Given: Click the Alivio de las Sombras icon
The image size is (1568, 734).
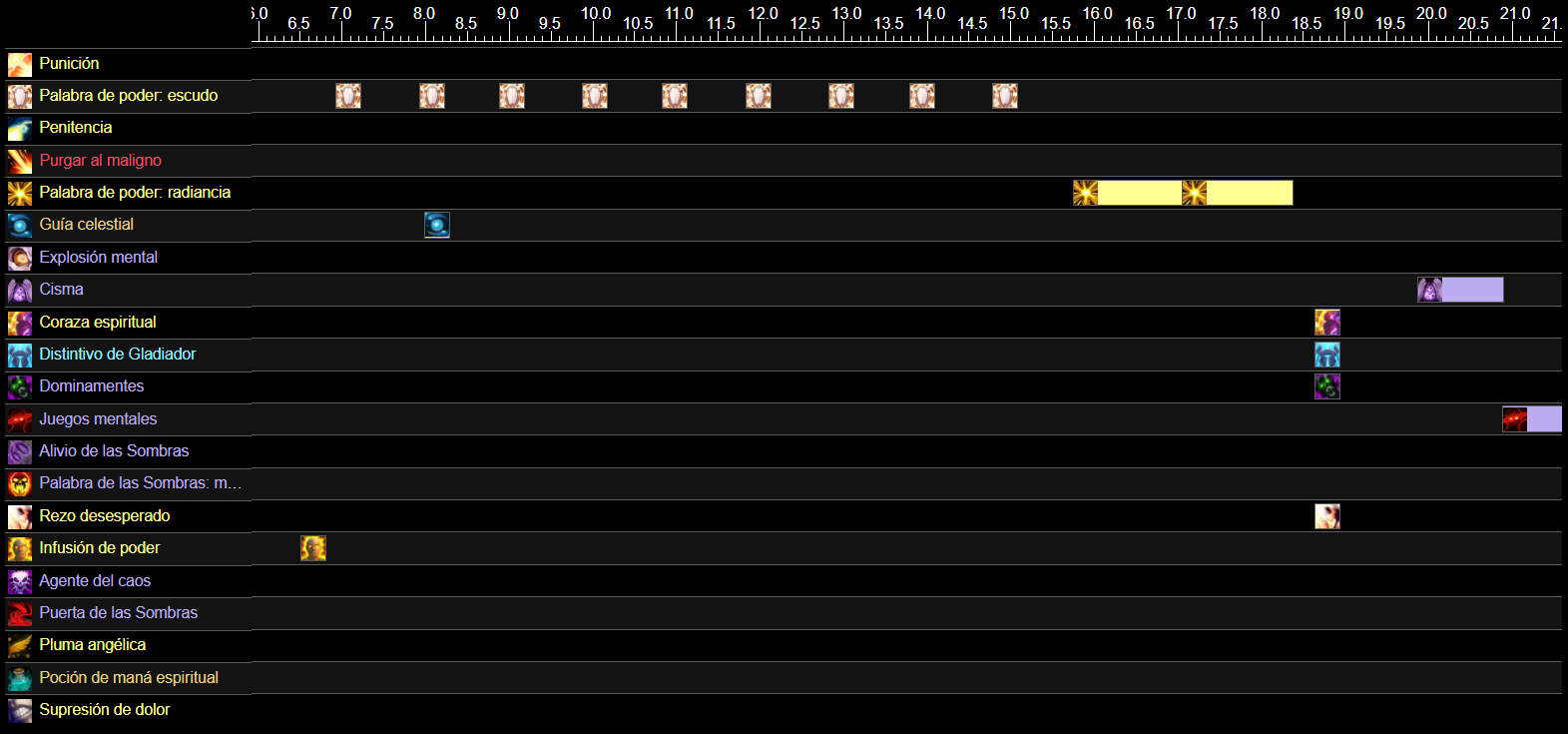Looking at the screenshot, I should (20, 452).
